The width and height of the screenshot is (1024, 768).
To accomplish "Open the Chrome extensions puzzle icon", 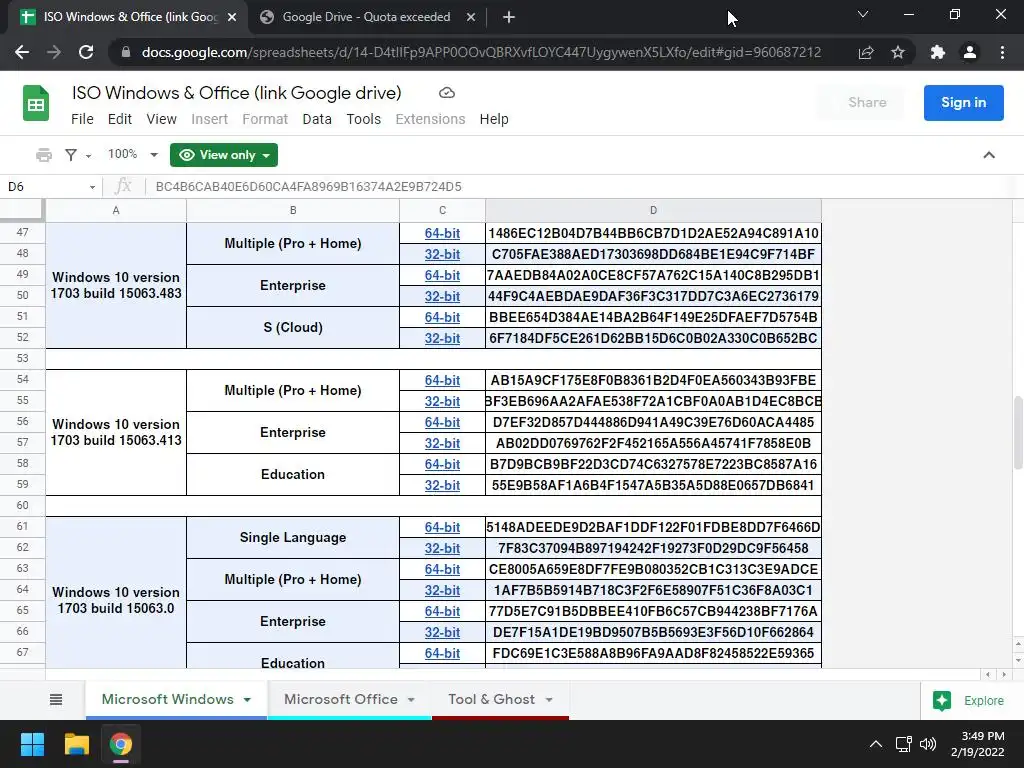I will [x=938, y=52].
